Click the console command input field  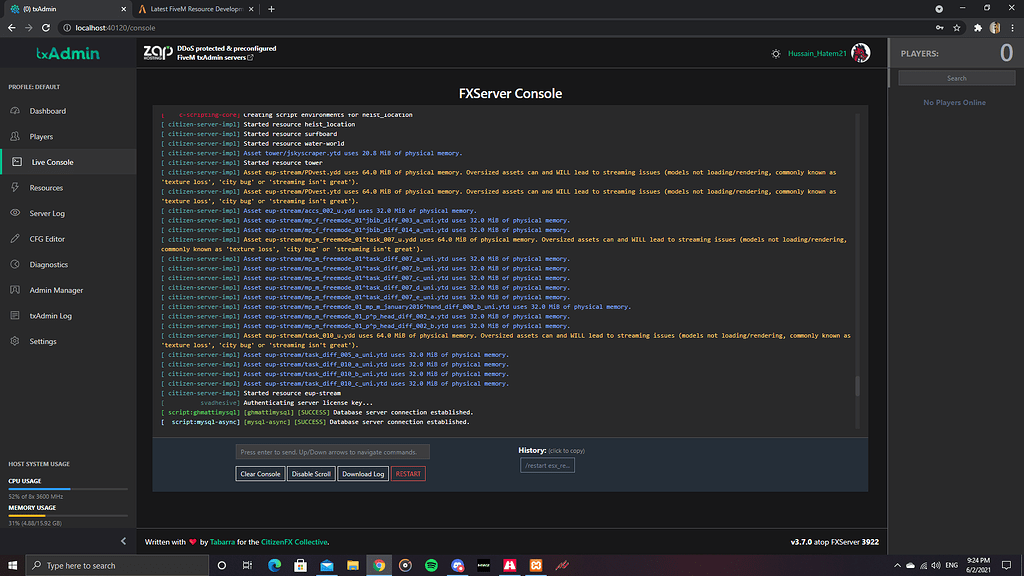pyautogui.click(x=332, y=452)
